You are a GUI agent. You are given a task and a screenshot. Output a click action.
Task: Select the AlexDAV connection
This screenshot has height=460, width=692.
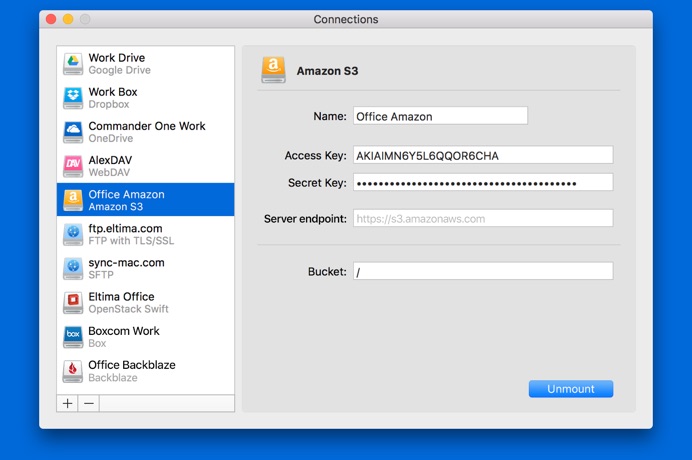pos(110,160)
